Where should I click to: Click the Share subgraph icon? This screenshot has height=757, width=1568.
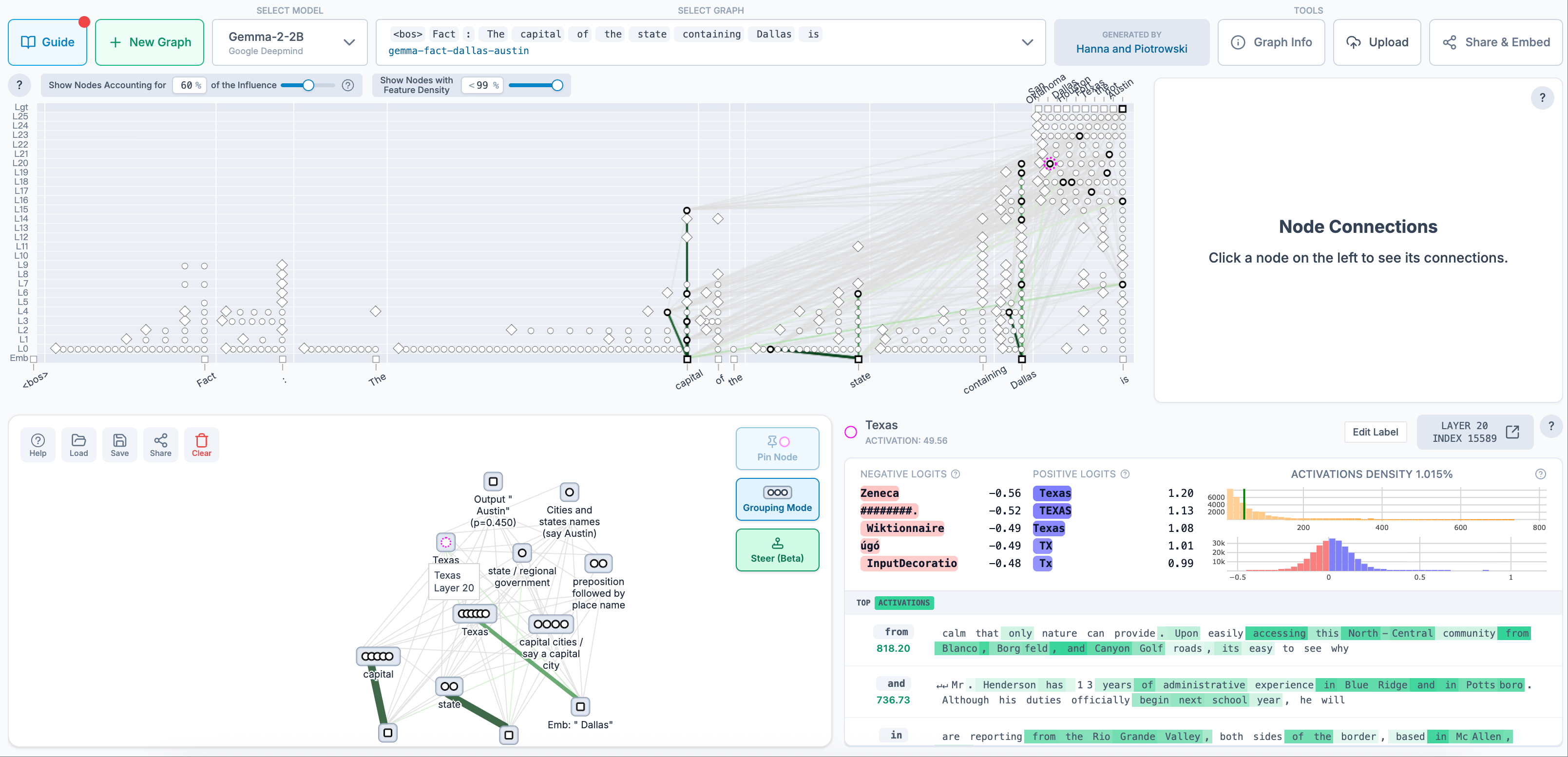161,444
